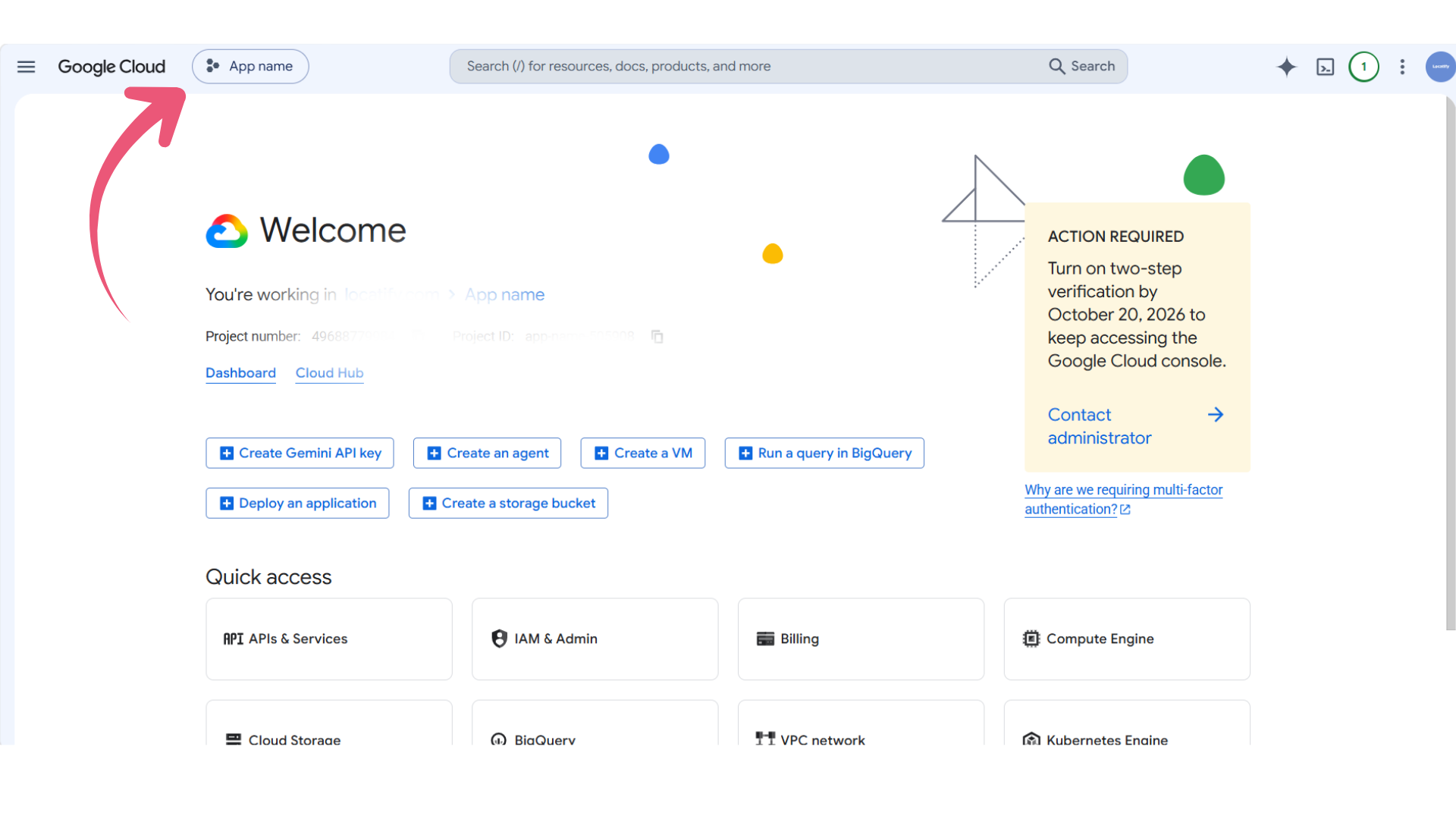Open Billing quick access card

(861, 639)
